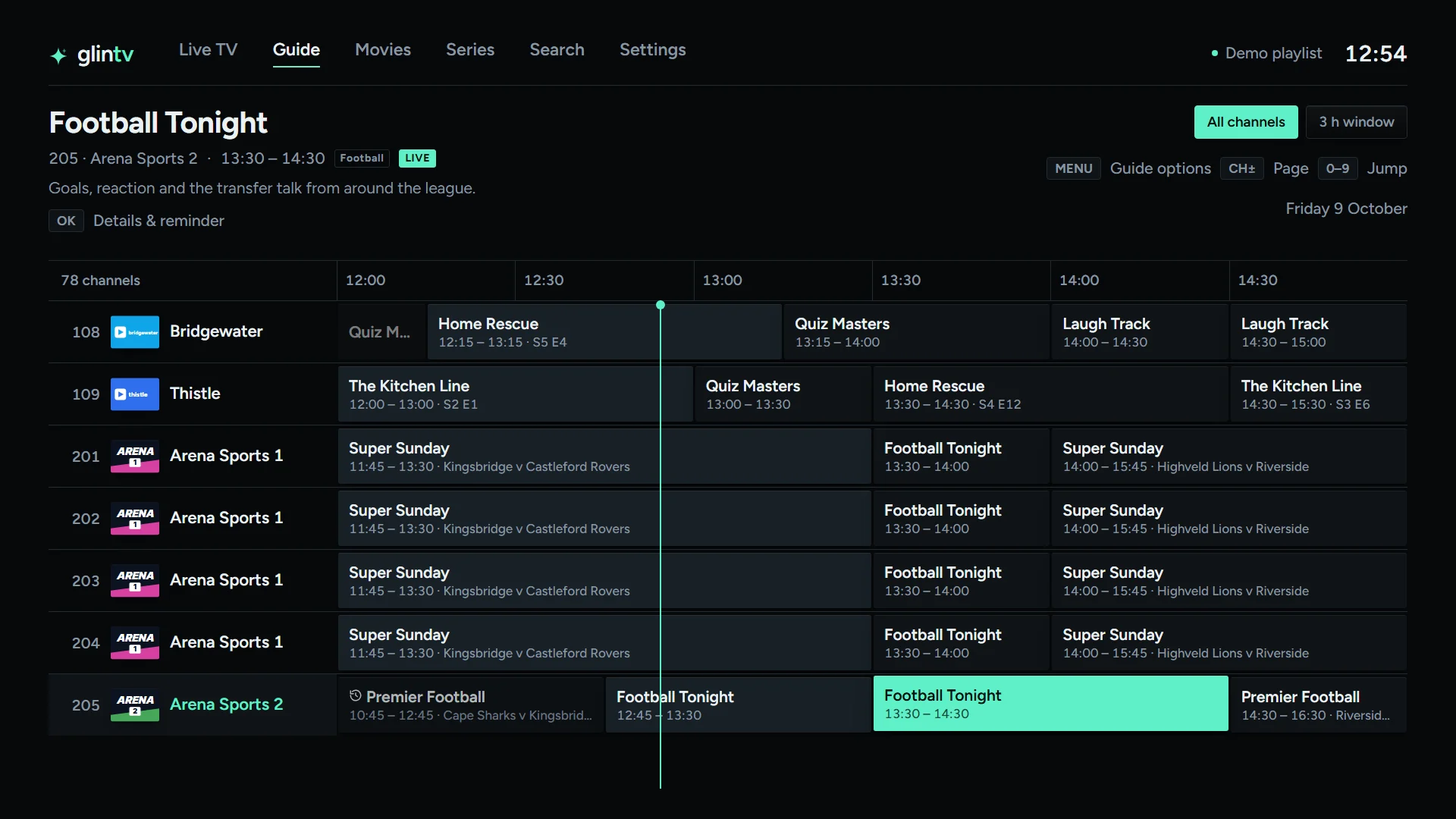
Task: Select The Kitchen Line S2 E1 on Thistle
Action: coord(516,394)
